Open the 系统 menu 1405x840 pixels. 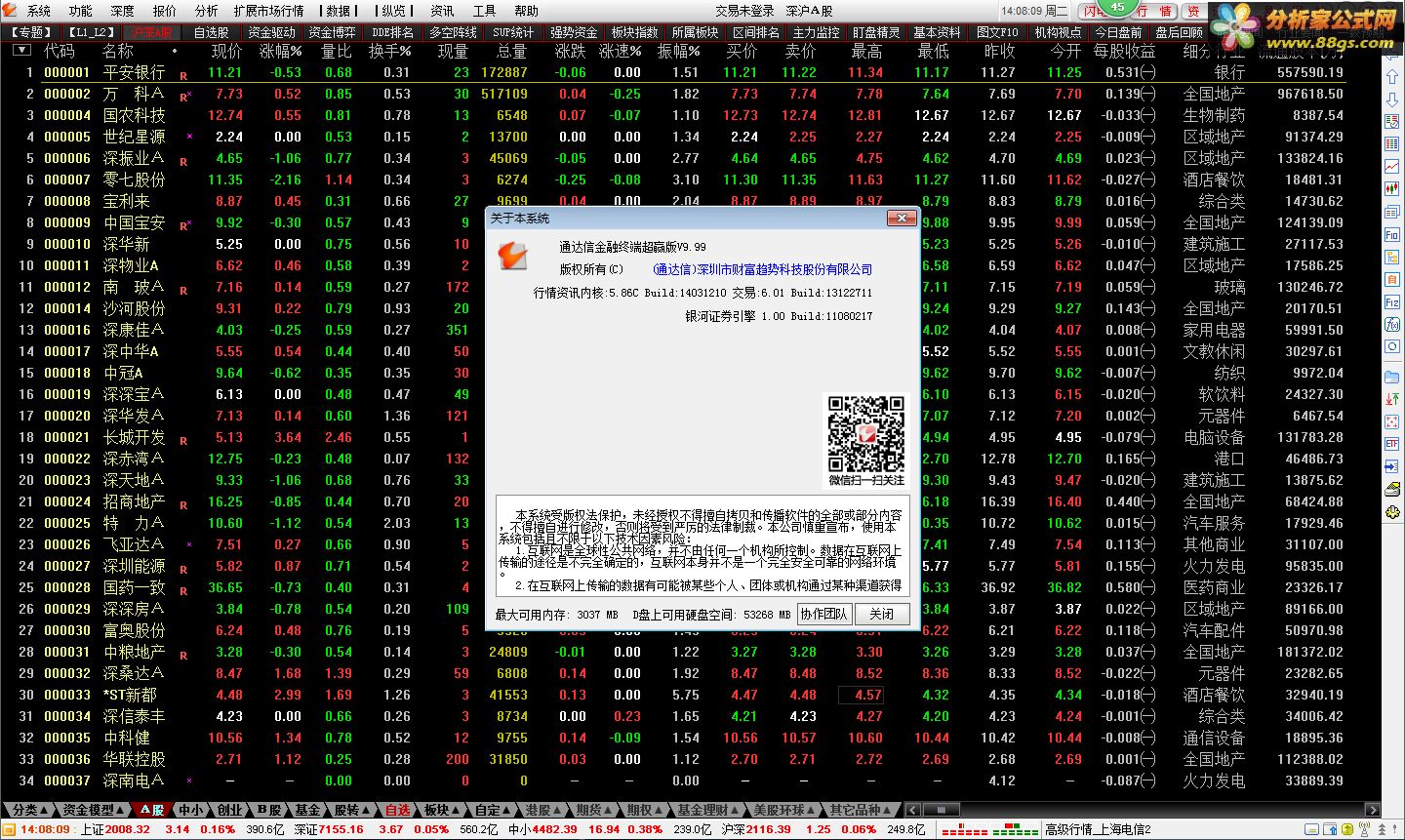click(x=39, y=11)
